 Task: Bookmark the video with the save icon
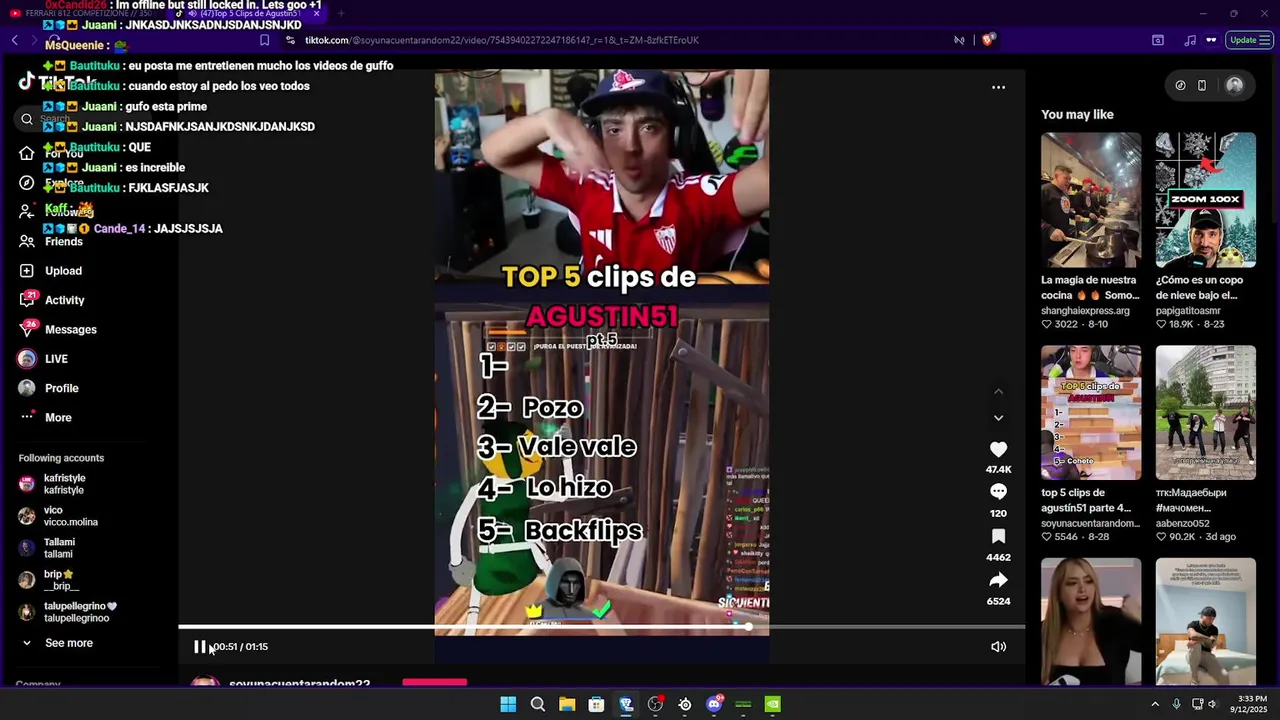pyautogui.click(x=998, y=537)
